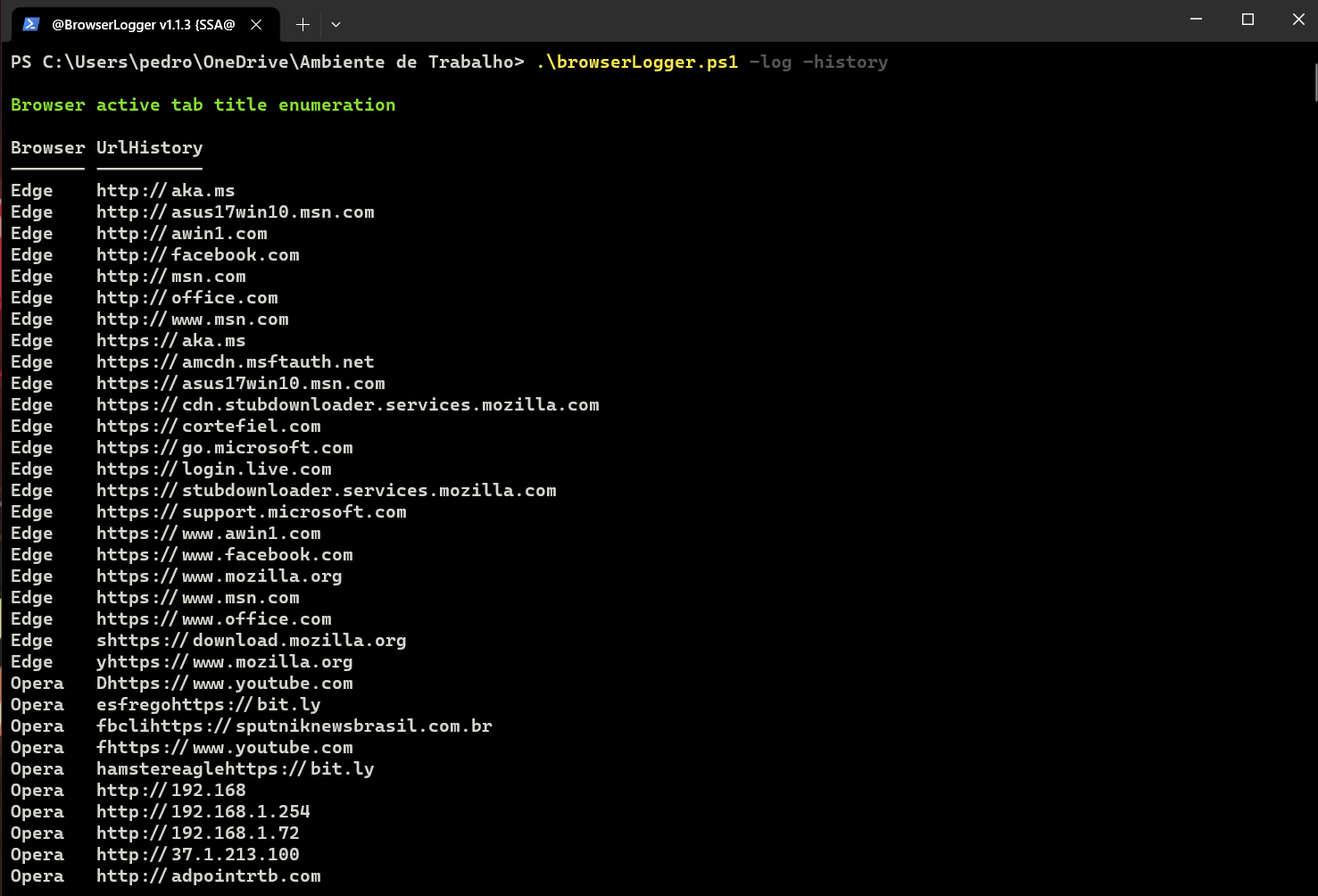The image size is (1318, 896).
Task: Click the https://www.awin1.com entry
Action: [209, 533]
